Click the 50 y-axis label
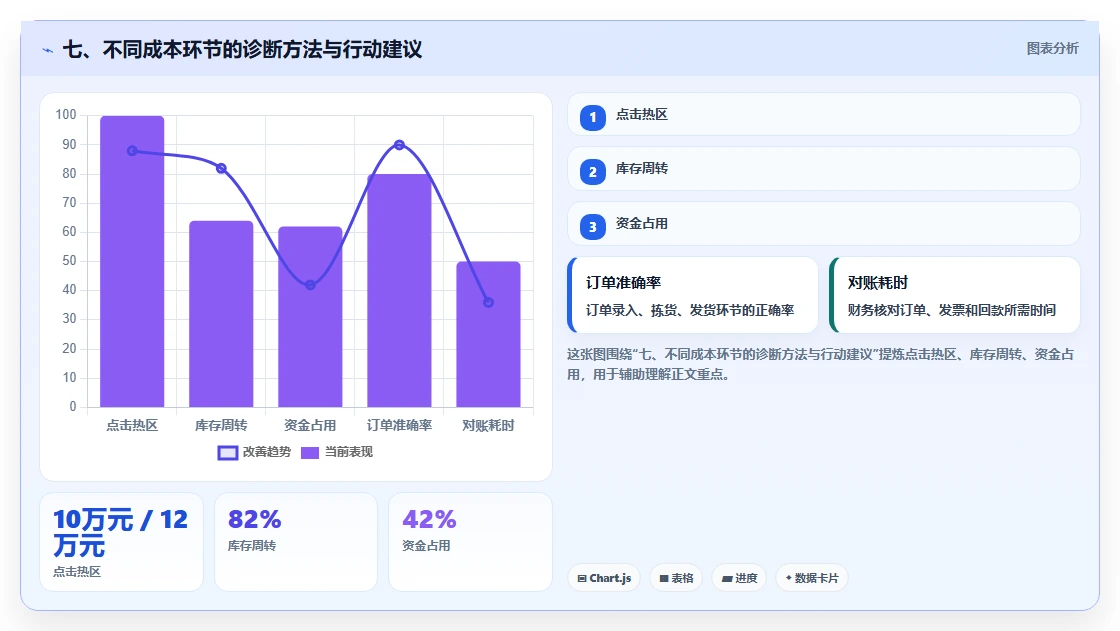Image resolution: width=1120 pixels, height=631 pixels. click(x=69, y=261)
